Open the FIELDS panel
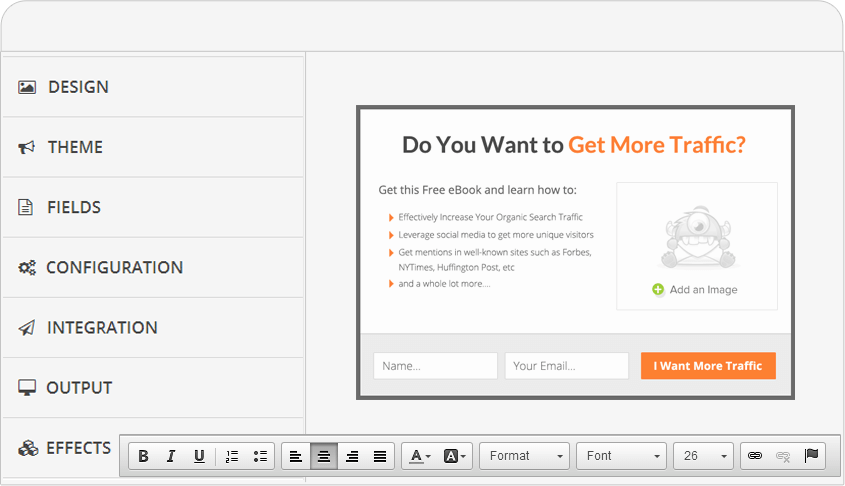845x486 pixels. click(153, 207)
